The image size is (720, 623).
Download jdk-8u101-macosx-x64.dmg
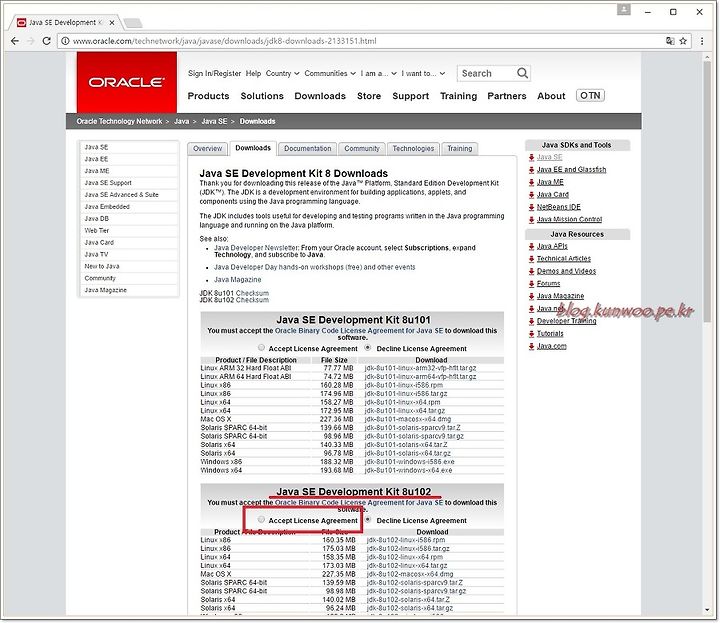tap(408, 419)
